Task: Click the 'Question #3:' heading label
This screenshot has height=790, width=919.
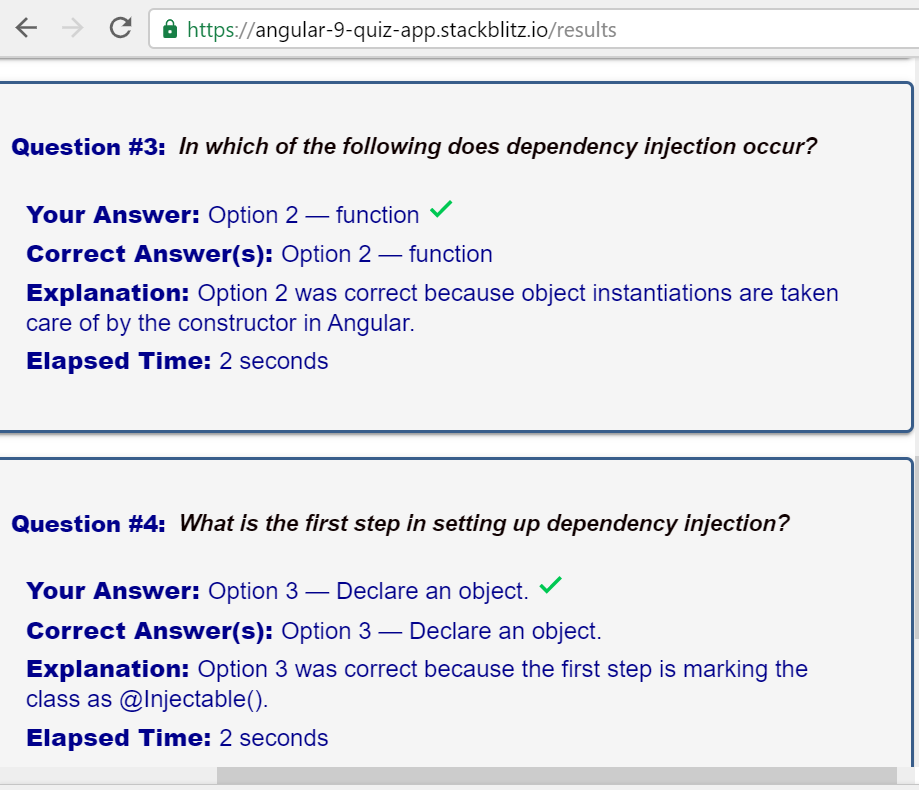Action: [88, 147]
